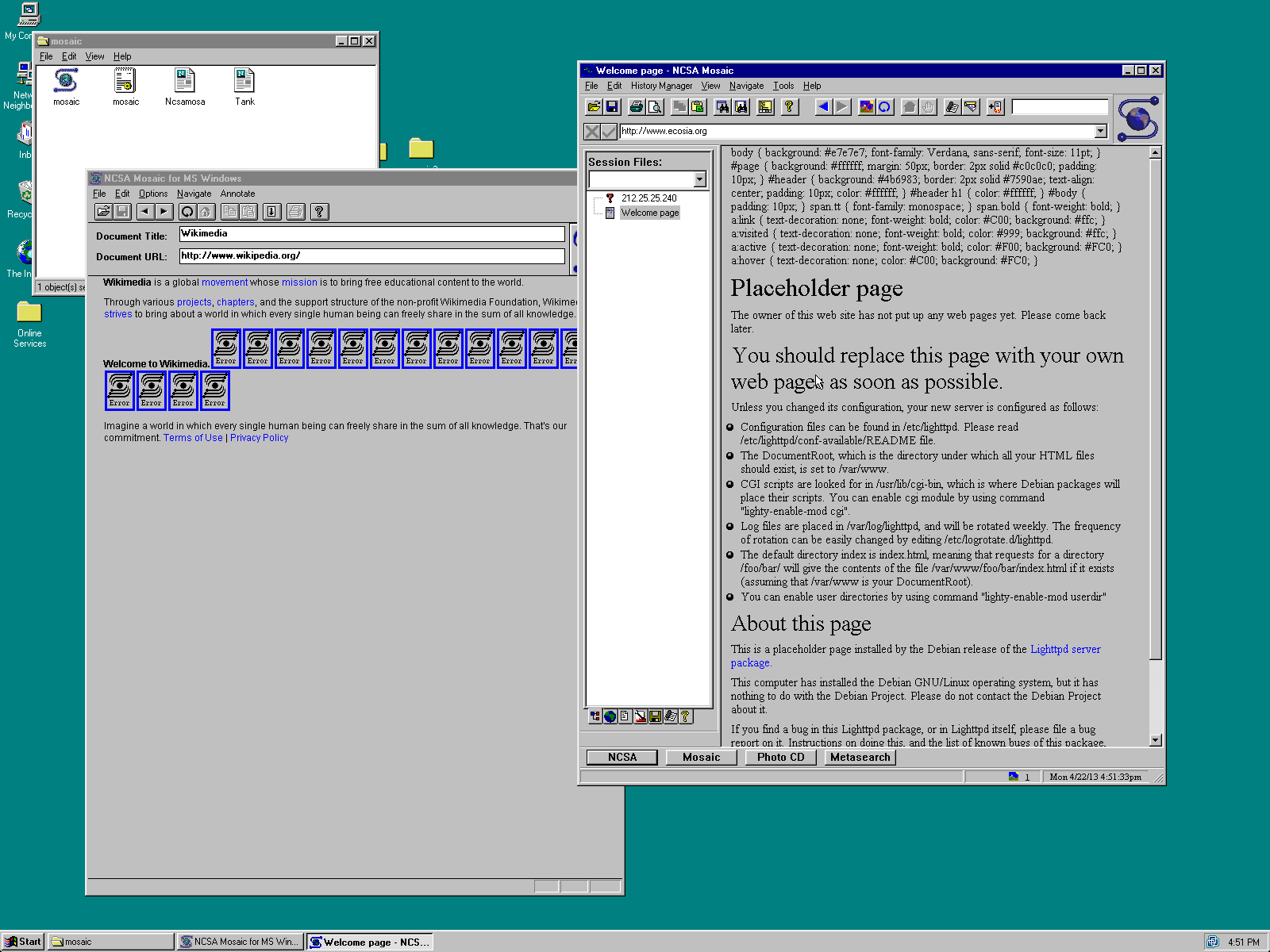The image size is (1270, 952).
Task: Click the spinning globe Mosaic logo
Action: pos(1138,118)
